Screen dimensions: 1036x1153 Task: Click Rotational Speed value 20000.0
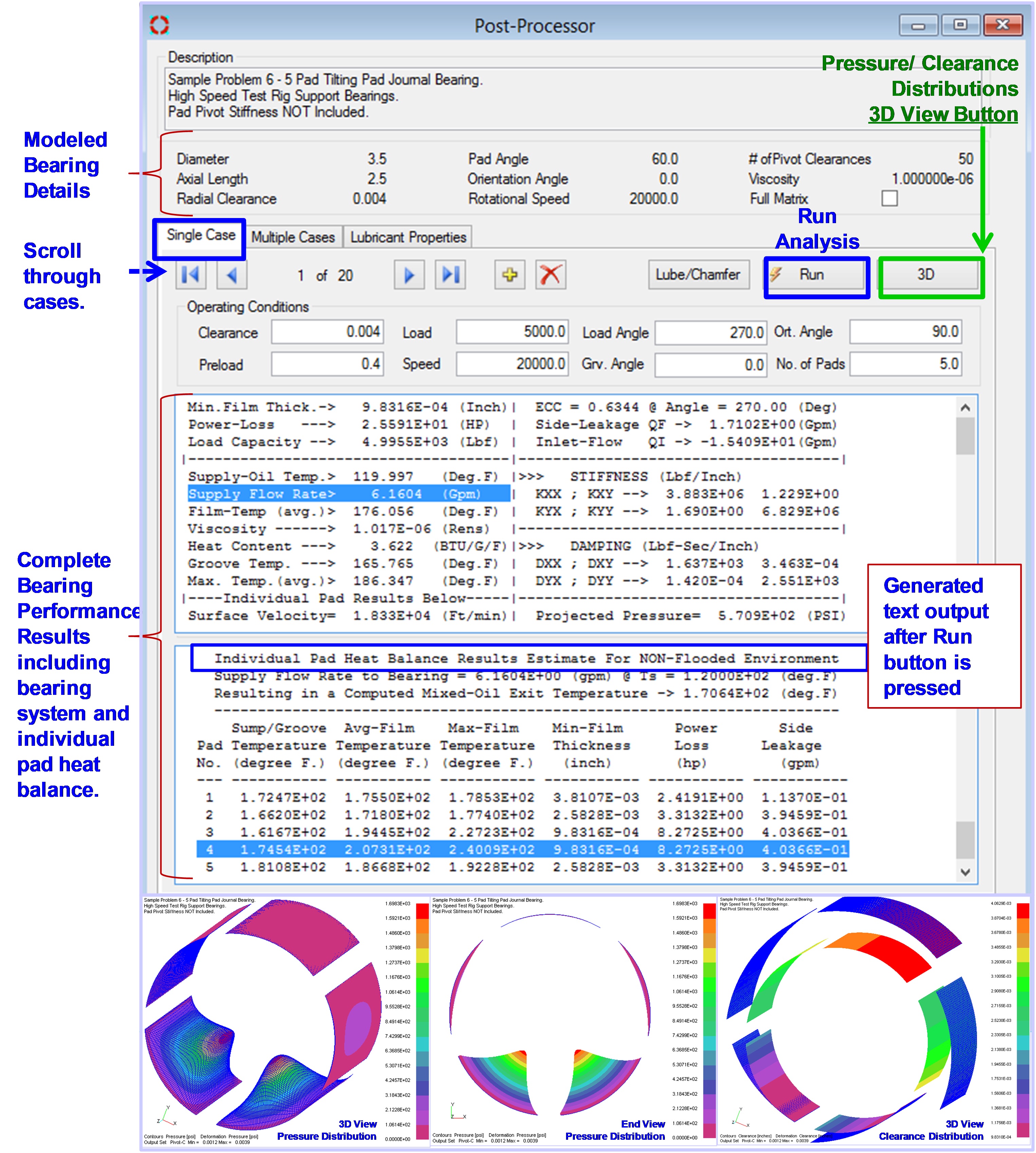tap(654, 199)
